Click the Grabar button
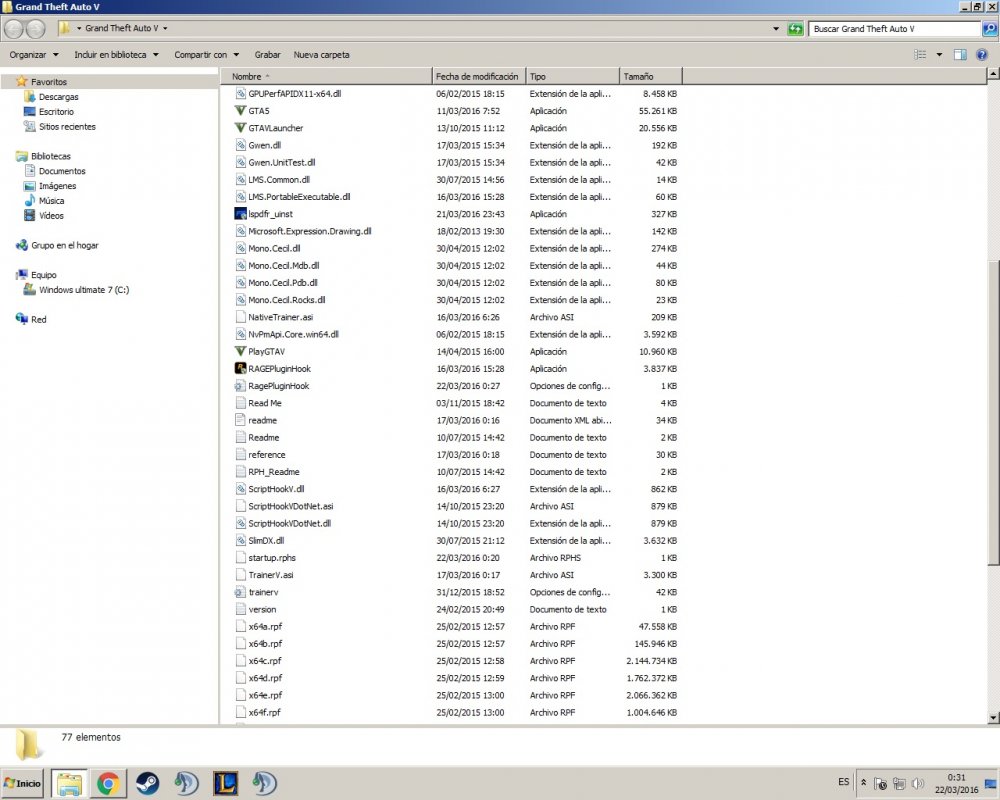The width and height of the screenshot is (1000, 800). (267, 55)
